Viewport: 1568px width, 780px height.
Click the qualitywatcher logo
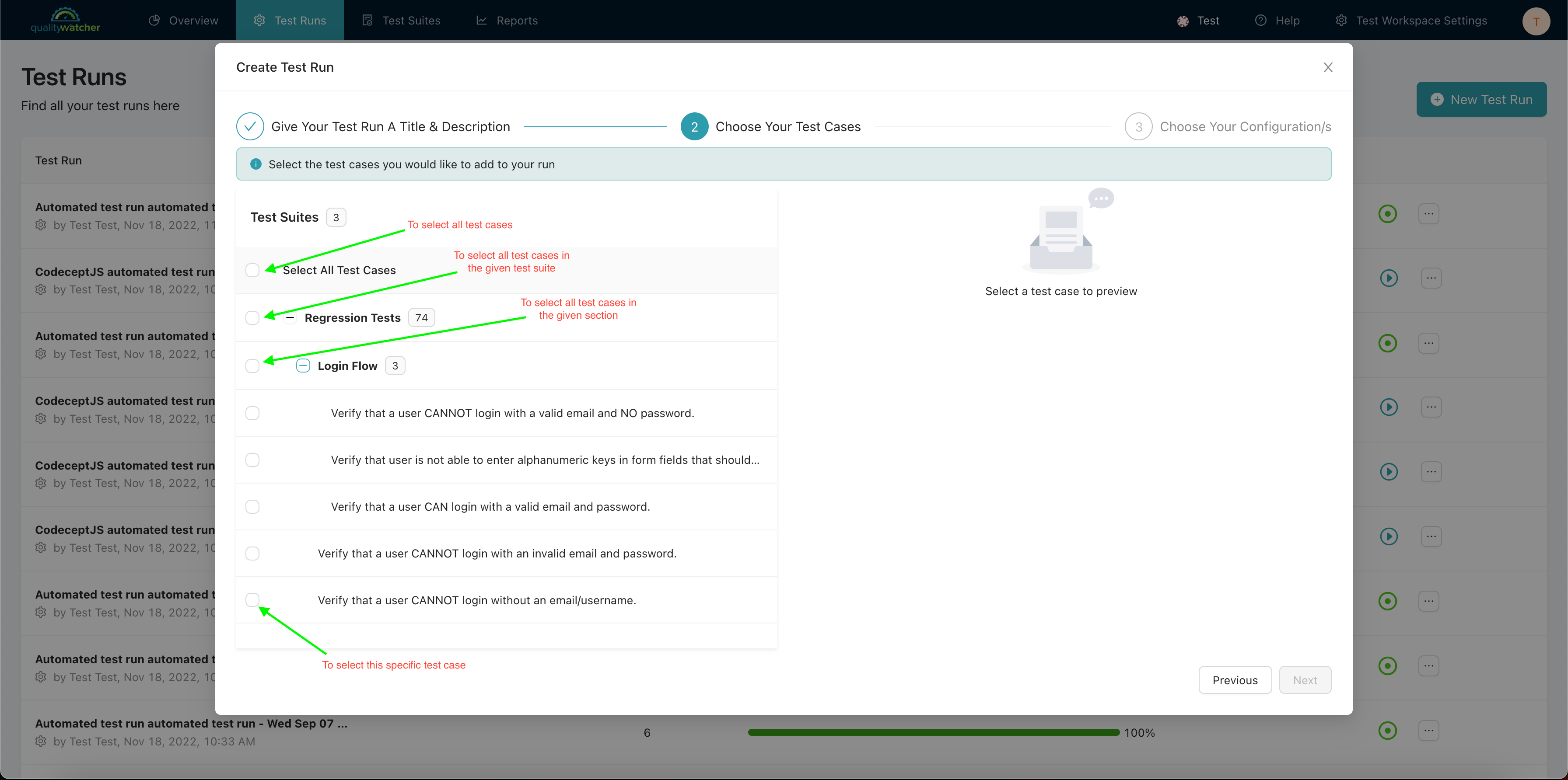[x=65, y=20]
